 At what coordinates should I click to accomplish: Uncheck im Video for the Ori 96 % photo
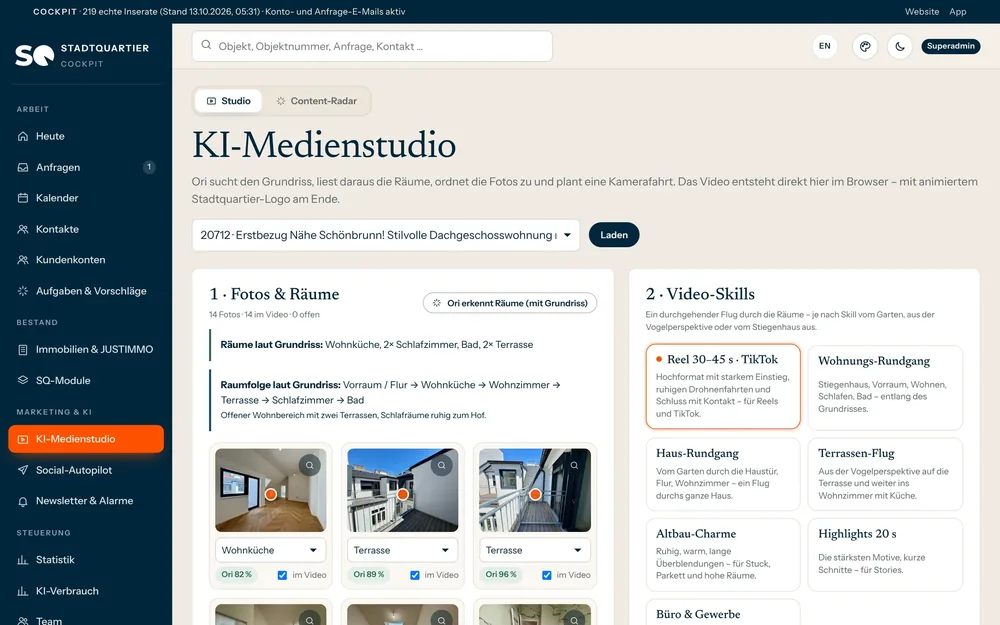(547, 575)
